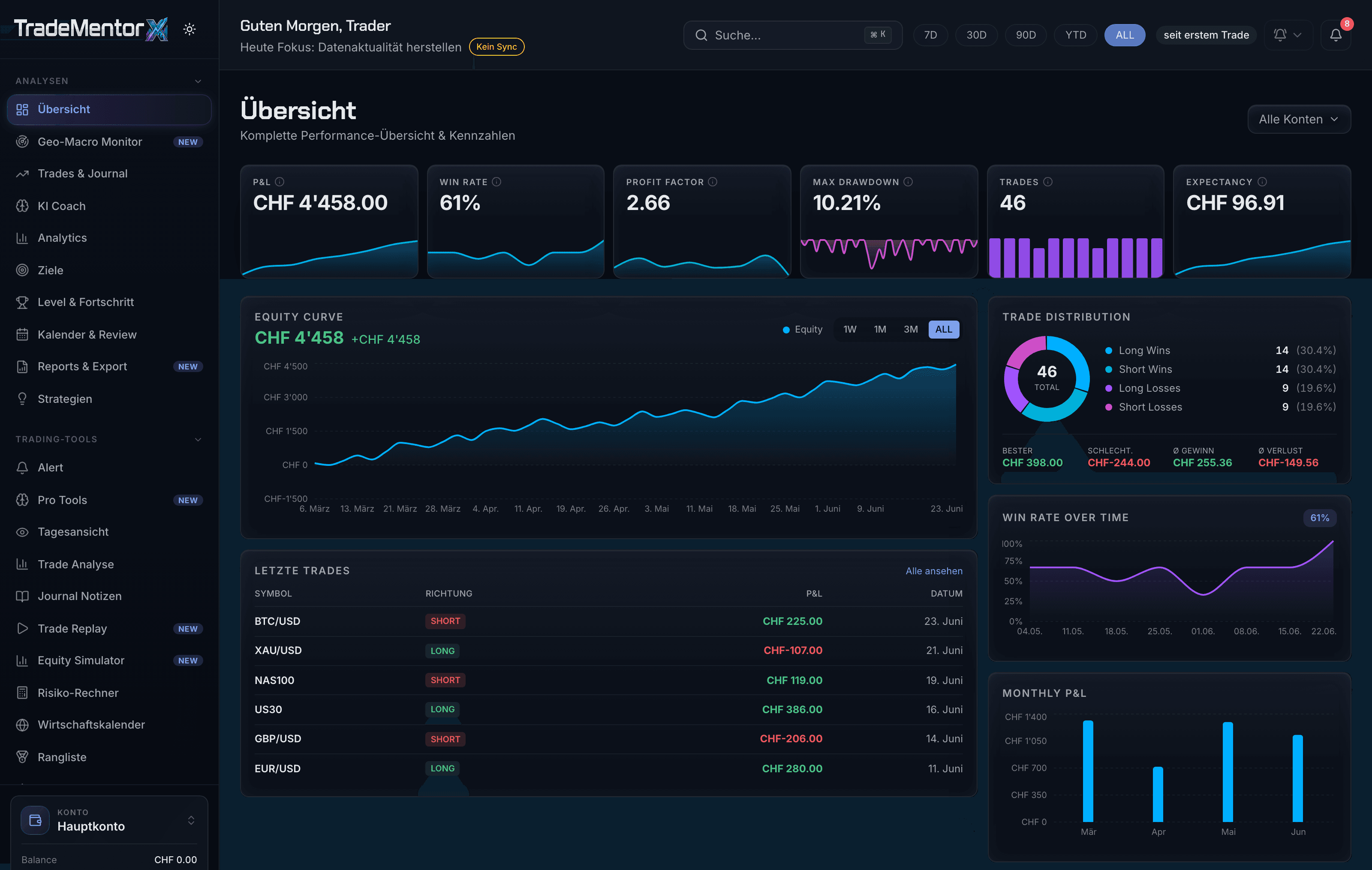Click the Tagesansicht eye icon

[x=22, y=532]
